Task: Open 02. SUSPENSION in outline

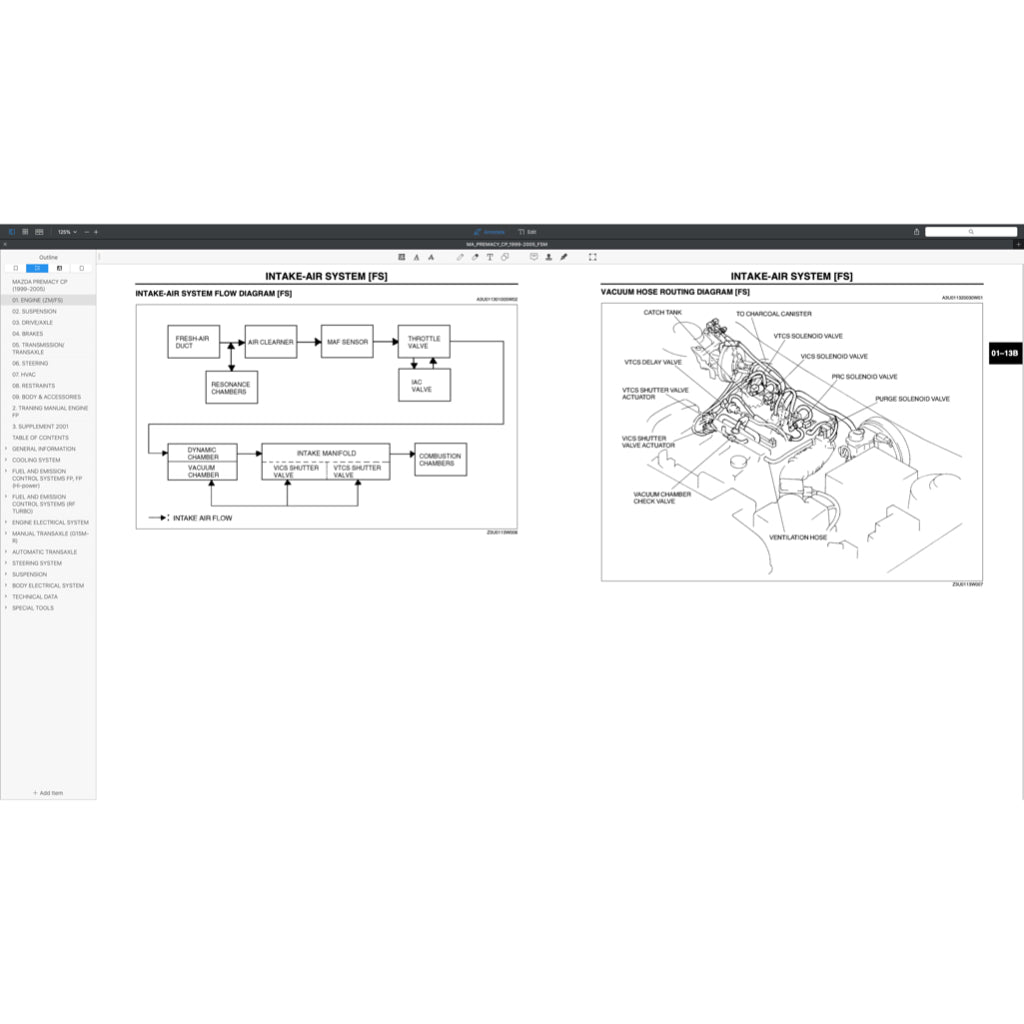Action: [34, 311]
